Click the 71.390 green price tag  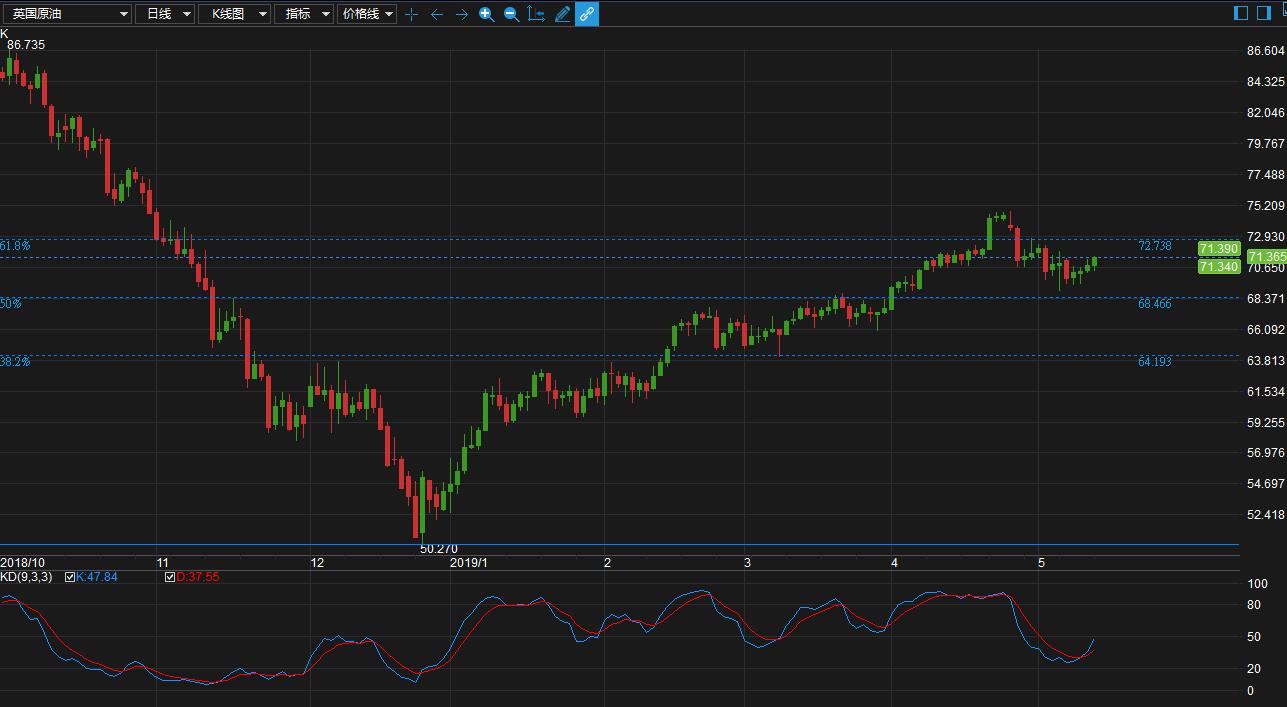click(x=1219, y=248)
